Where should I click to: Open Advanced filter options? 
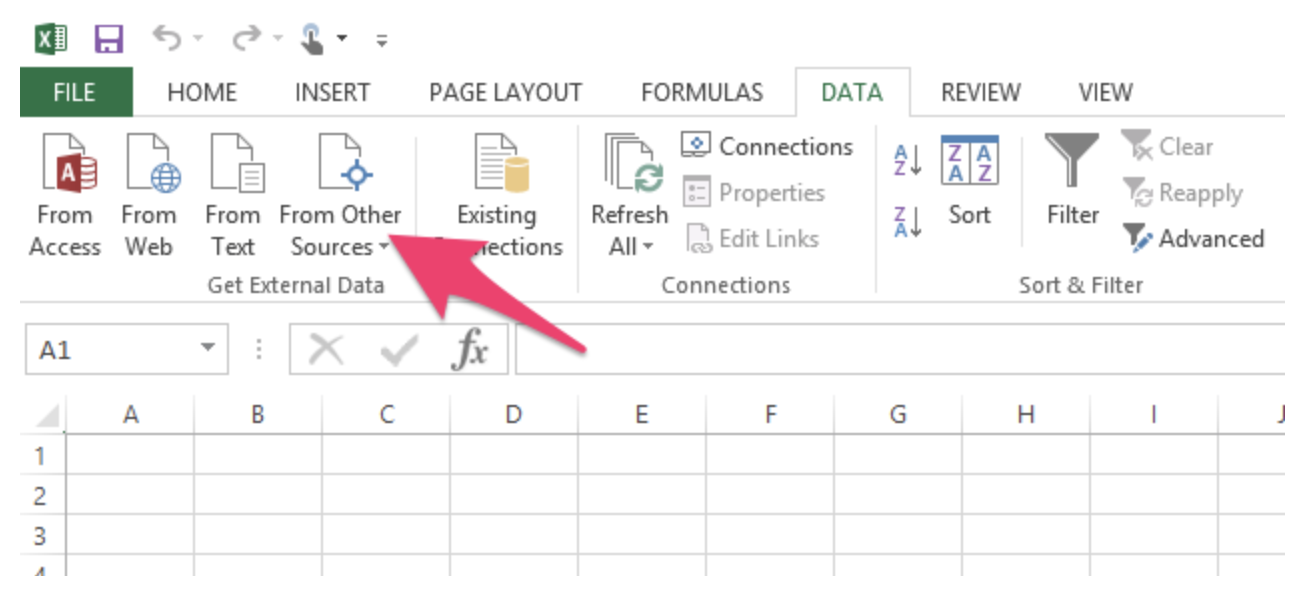pyautogui.click(x=1194, y=239)
